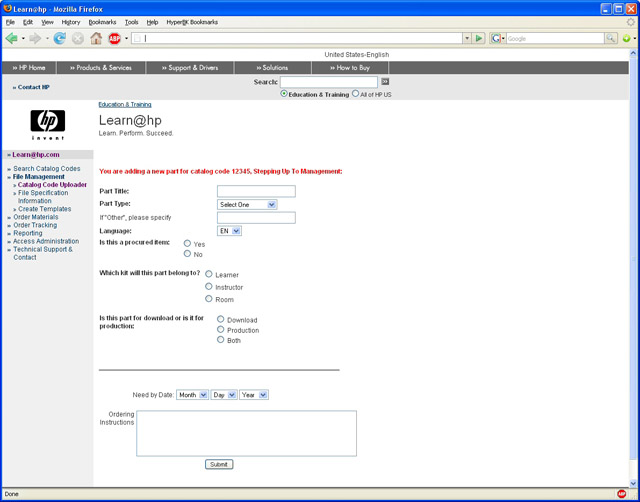Open the Day dropdown
Image resolution: width=640 pixels, height=502 pixels.
coord(224,395)
